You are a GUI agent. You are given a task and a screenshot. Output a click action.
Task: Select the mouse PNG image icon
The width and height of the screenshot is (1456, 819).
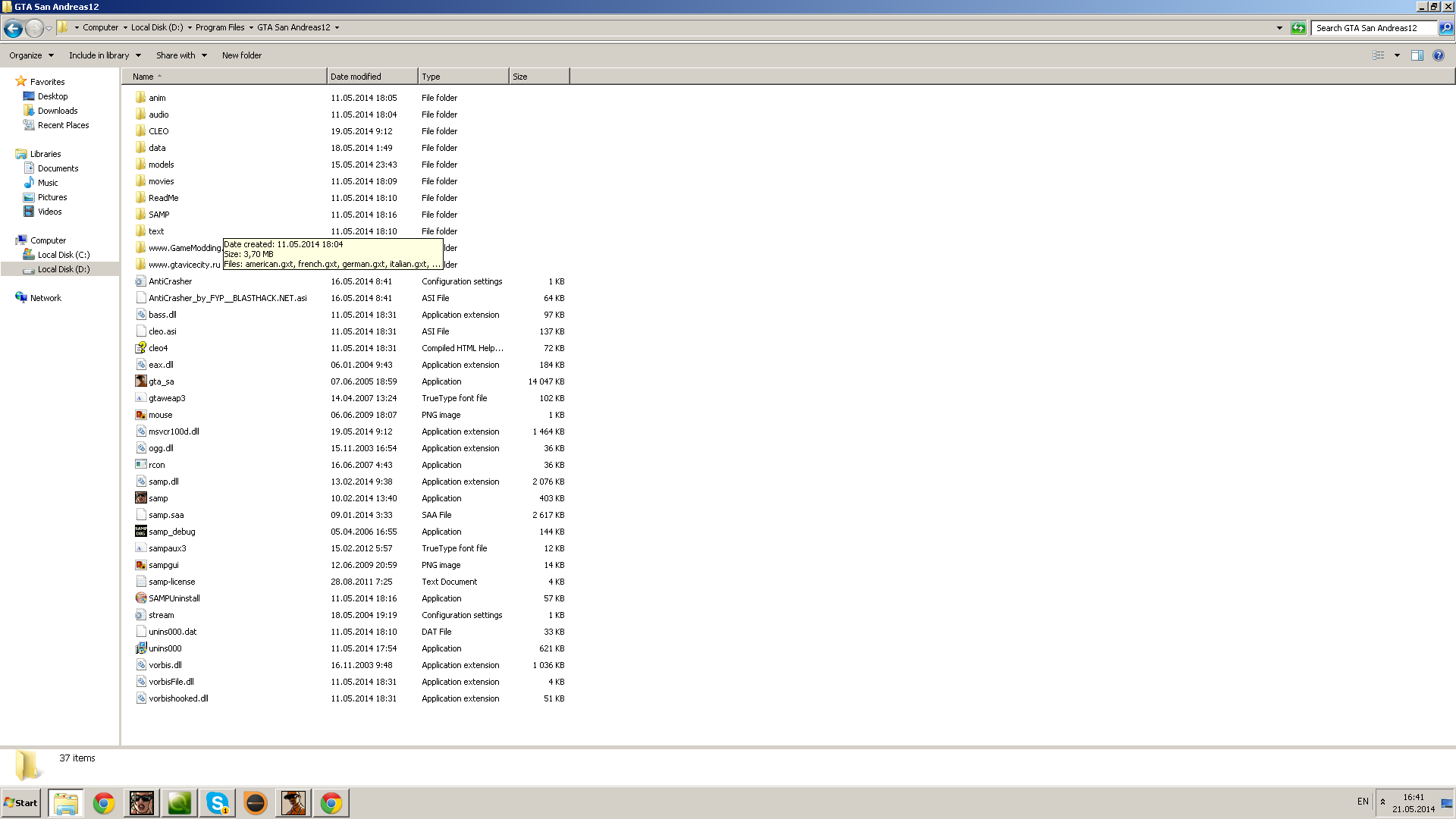[140, 414]
